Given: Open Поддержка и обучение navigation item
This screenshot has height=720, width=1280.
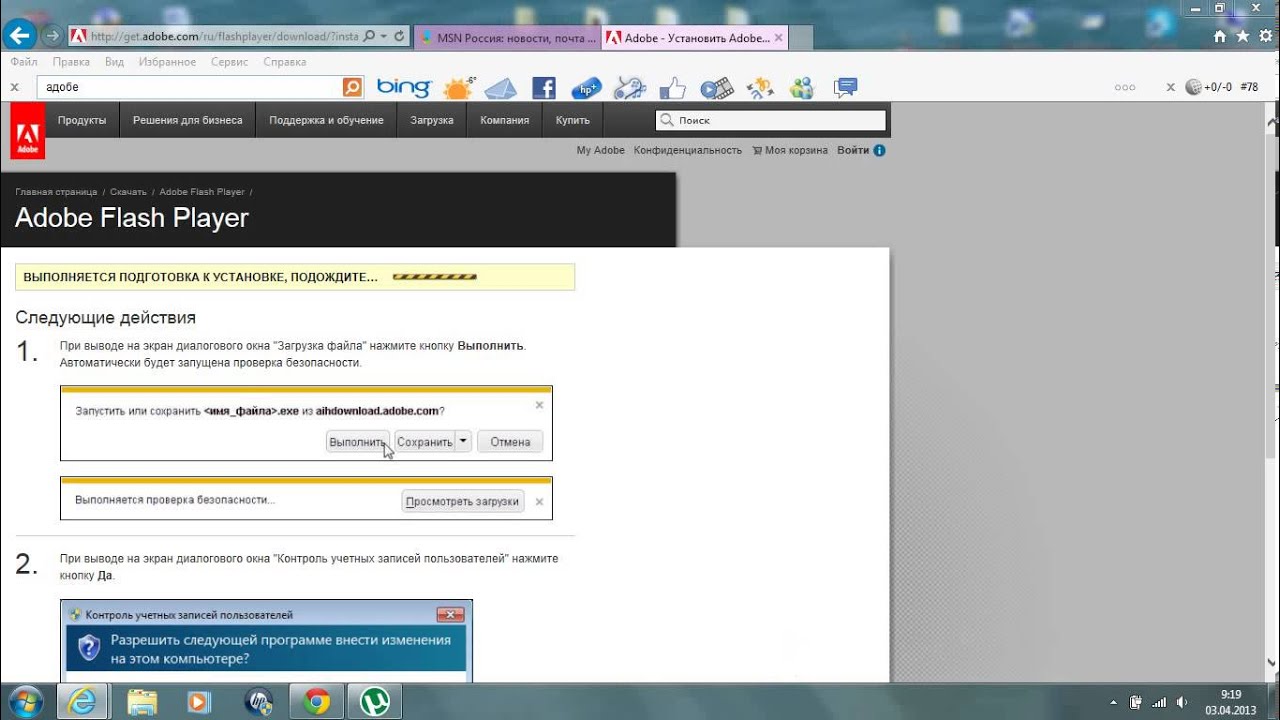Looking at the screenshot, I should click(x=326, y=120).
